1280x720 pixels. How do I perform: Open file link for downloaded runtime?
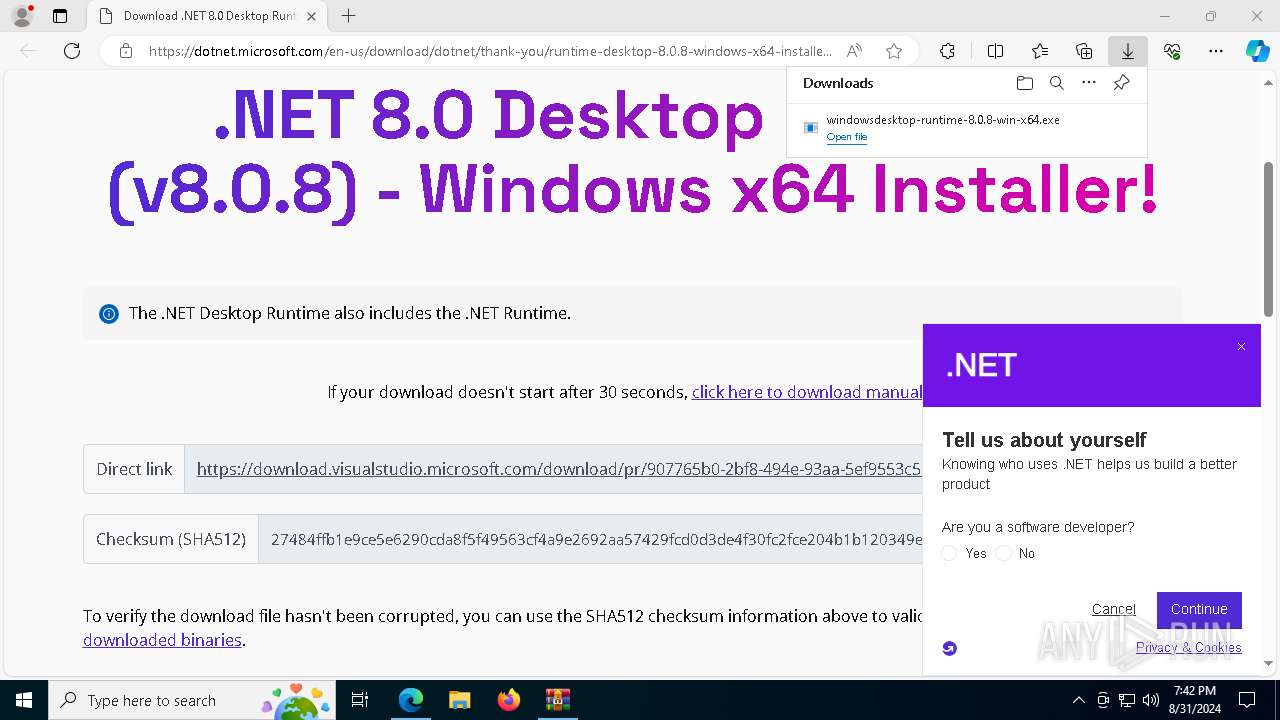point(847,137)
